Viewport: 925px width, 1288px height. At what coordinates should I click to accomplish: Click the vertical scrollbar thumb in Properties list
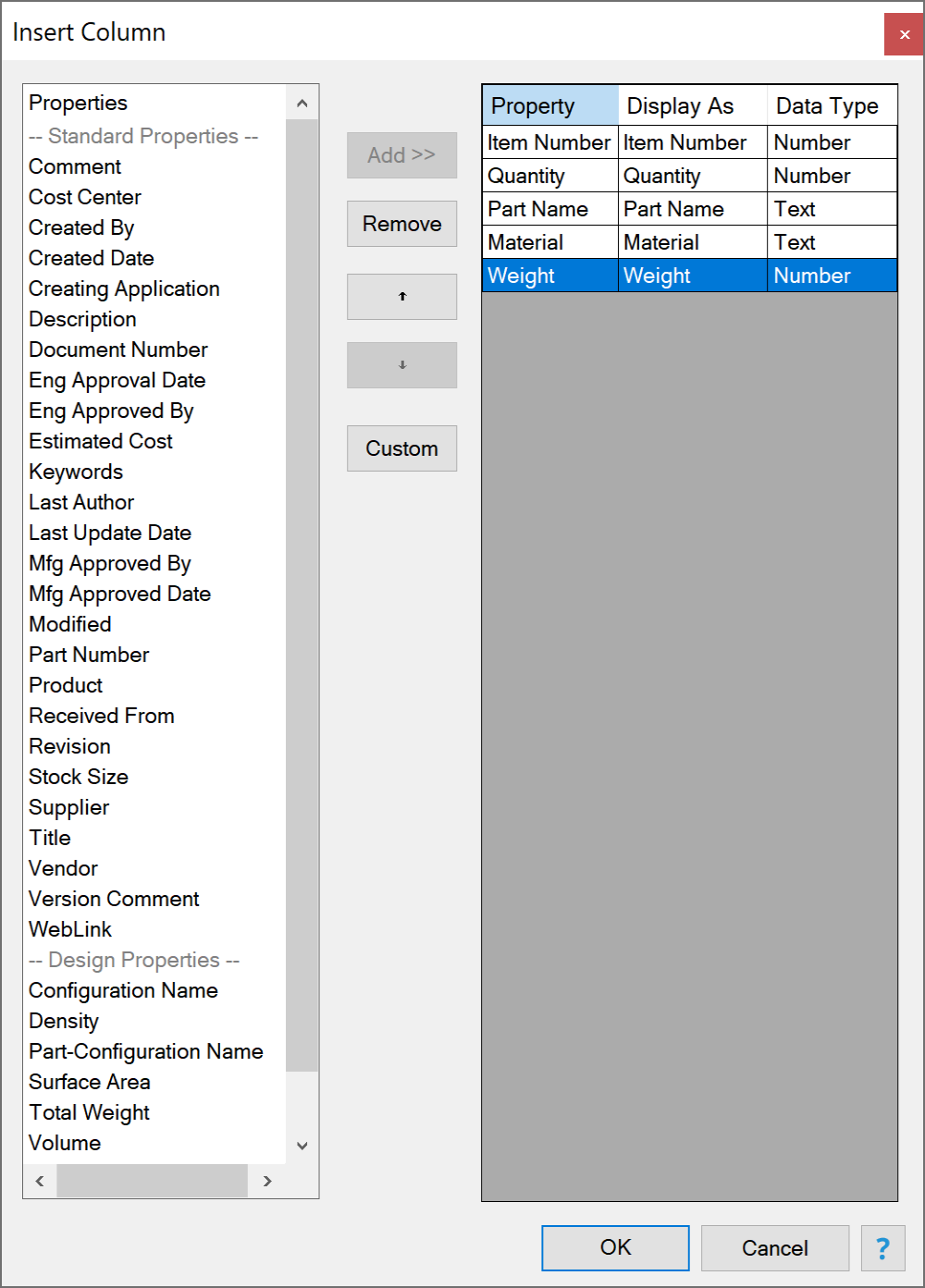click(x=302, y=595)
